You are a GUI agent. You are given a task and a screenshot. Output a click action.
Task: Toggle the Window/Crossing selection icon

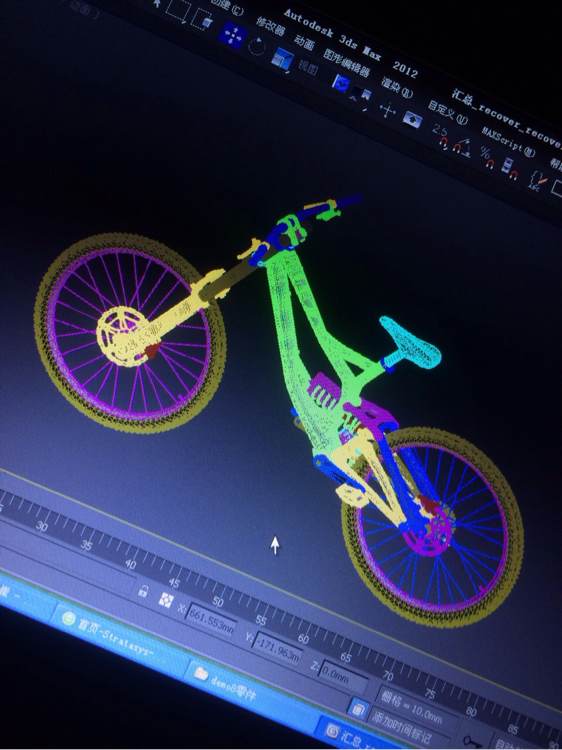coord(202,19)
